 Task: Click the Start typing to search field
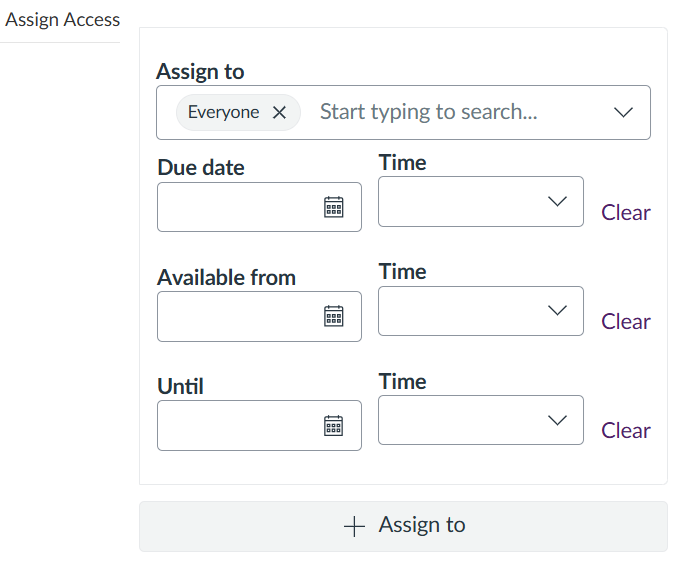click(x=455, y=112)
